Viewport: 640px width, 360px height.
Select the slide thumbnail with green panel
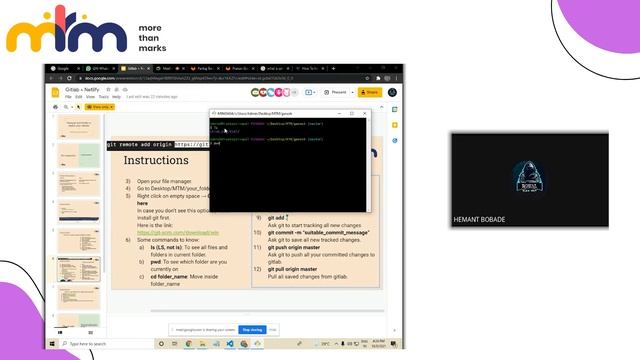[x=78, y=155]
